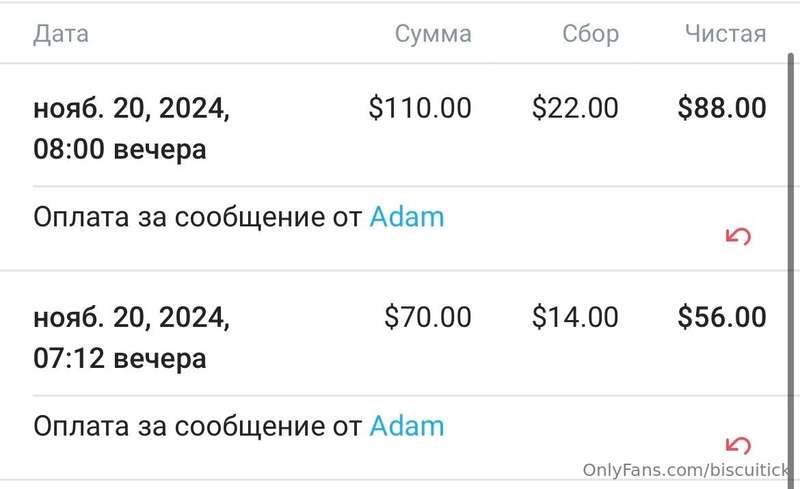This screenshot has width=800, height=489.
Task: Click the red undo arrow for the $110.00 payment
Action: [x=738, y=236]
